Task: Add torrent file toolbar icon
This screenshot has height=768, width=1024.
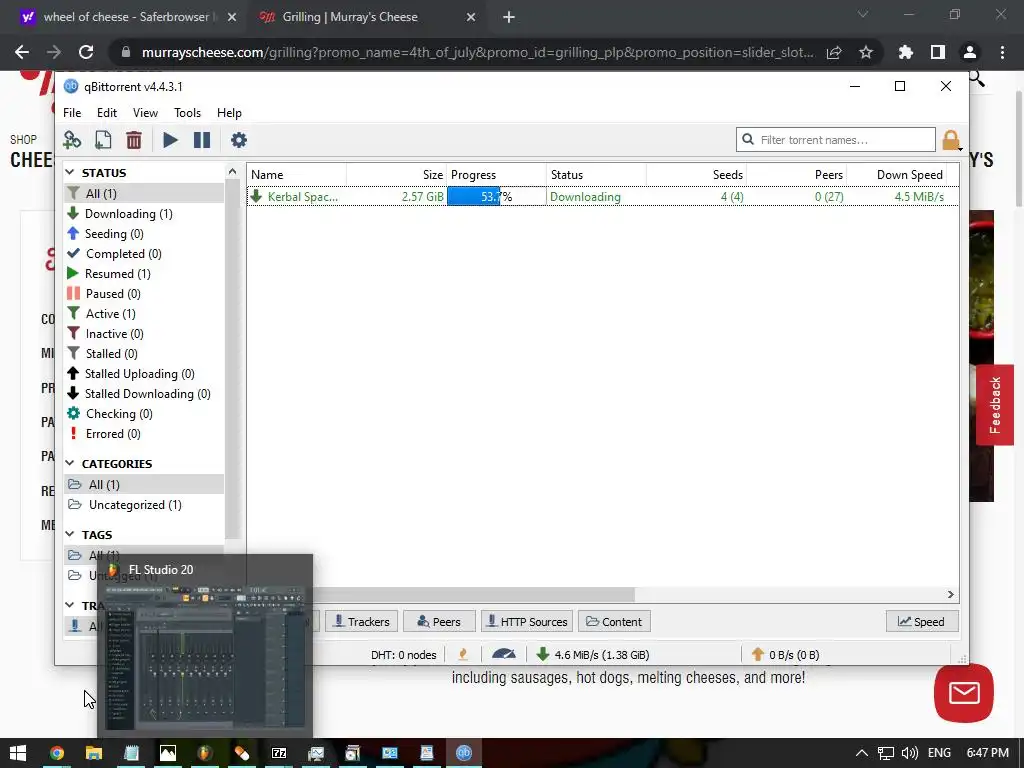Action: tap(103, 140)
